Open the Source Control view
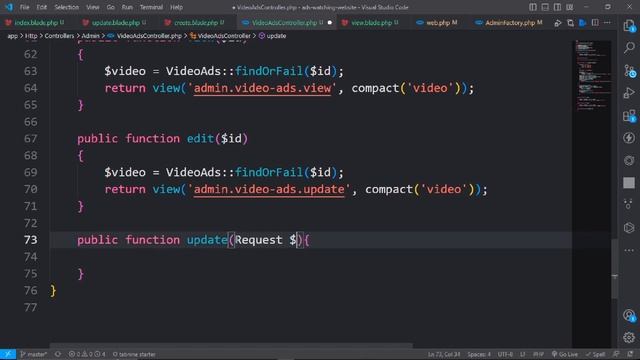Viewport: 640px width, 360px height. [x=629, y=71]
